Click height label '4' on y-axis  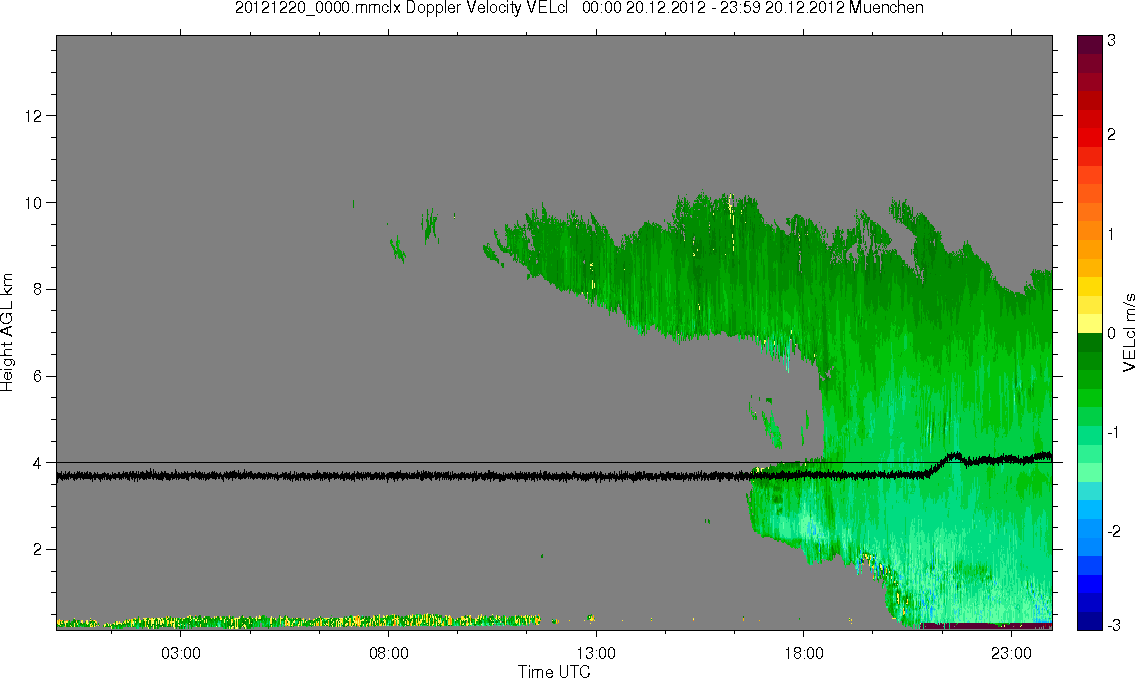38,462
